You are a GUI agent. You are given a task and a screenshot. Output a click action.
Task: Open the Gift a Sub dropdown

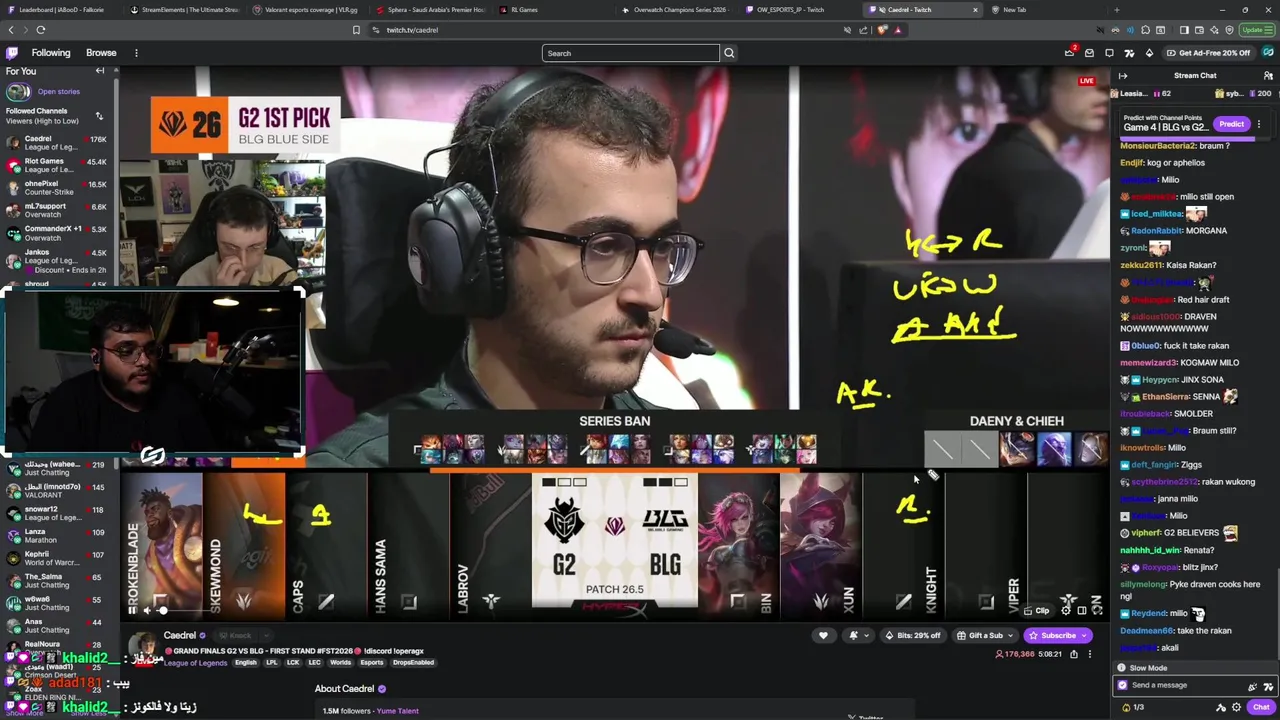click(983, 635)
